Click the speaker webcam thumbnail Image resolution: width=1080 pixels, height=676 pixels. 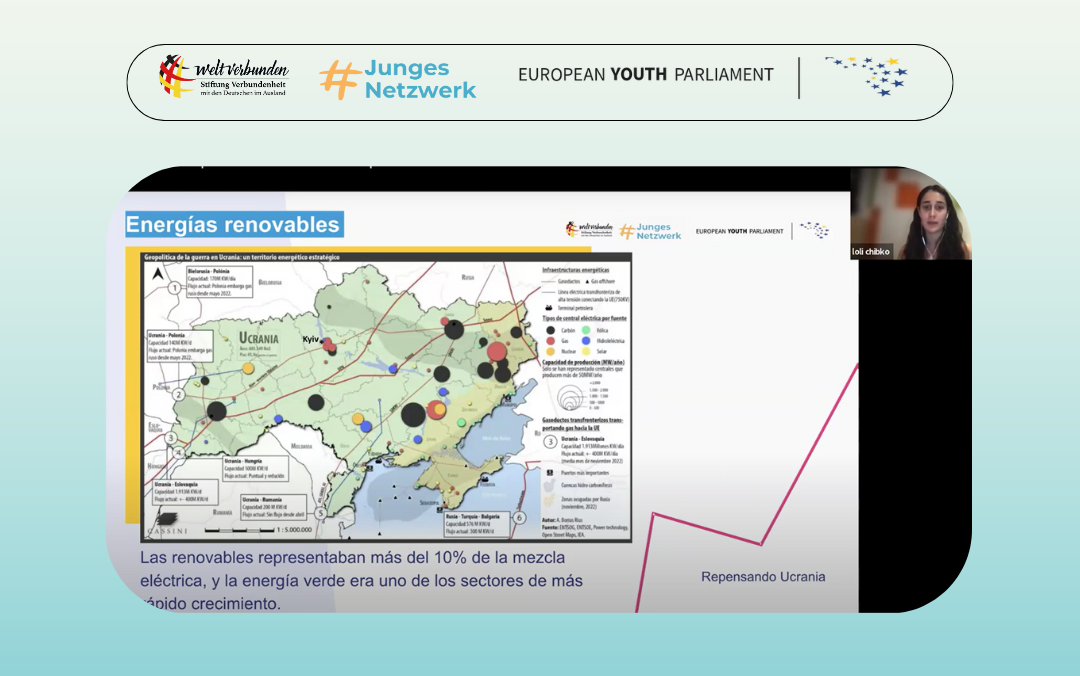click(x=911, y=214)
